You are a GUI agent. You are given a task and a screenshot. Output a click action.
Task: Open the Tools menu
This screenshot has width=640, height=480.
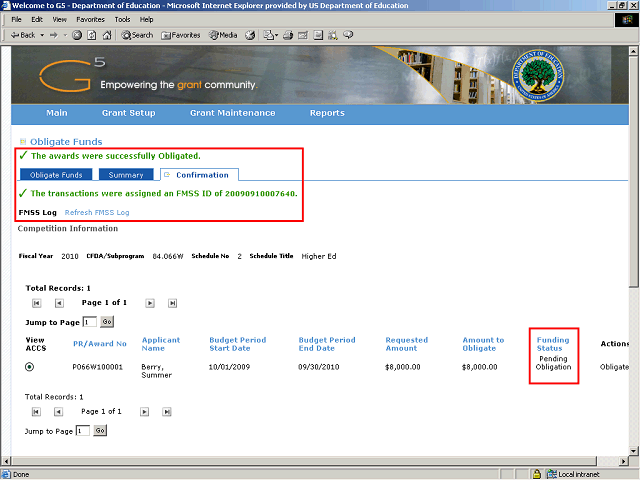coord(122,20)
